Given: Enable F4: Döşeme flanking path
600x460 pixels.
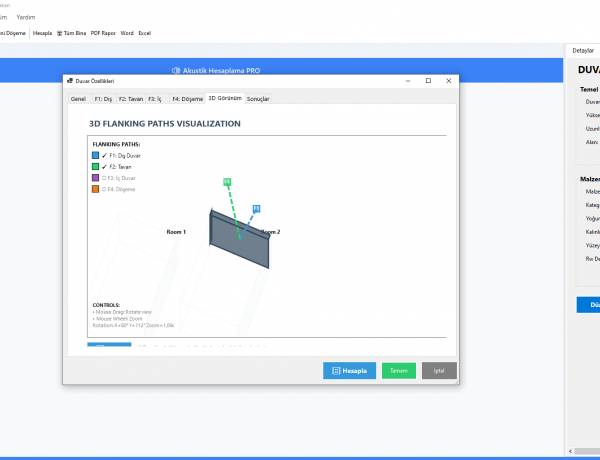Looking at the screenshot, I should (x=103, y=189).
